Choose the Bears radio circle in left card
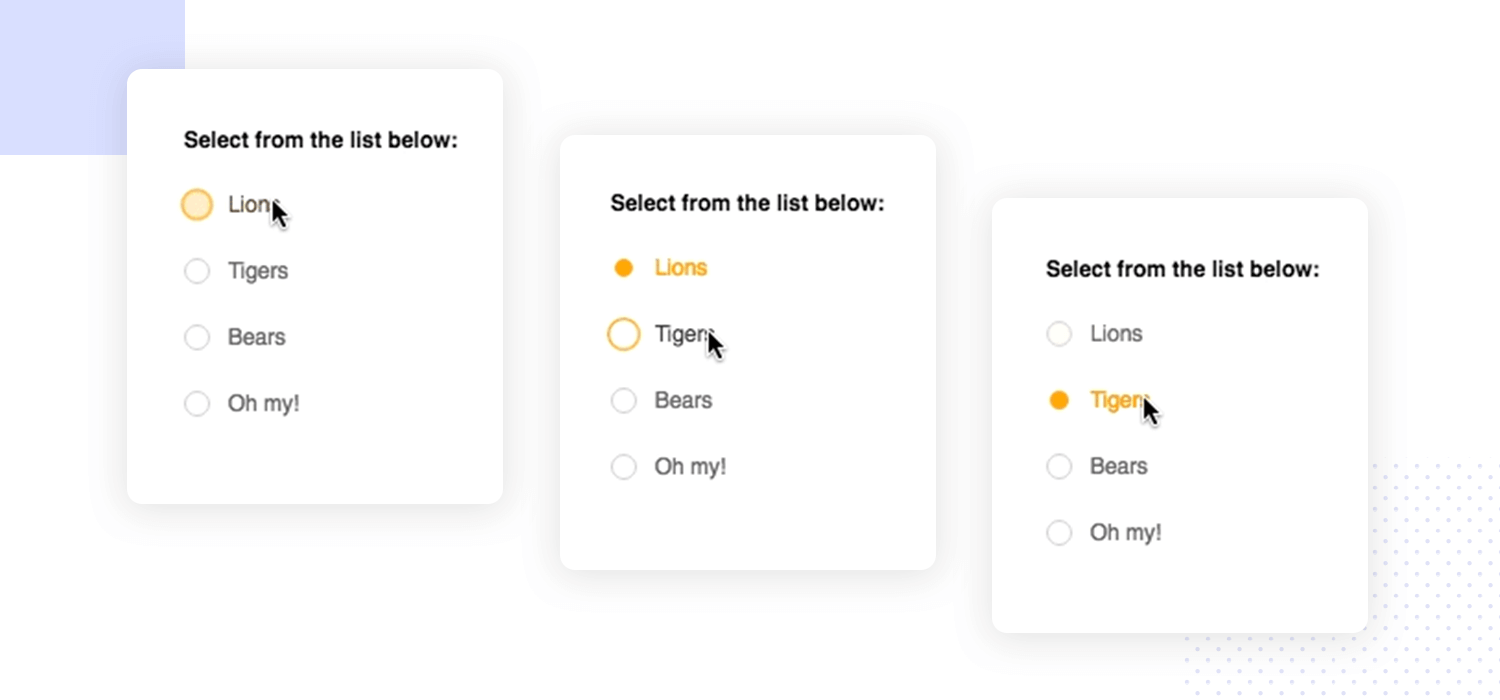Image resolution: width=1500 pixels, height=700 pixels. coord(197,337)
